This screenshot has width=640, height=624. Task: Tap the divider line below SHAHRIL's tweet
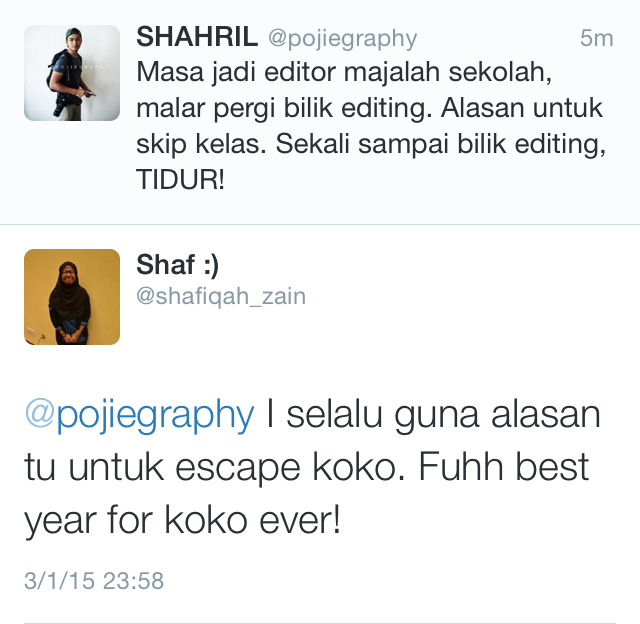click(320, 224)
